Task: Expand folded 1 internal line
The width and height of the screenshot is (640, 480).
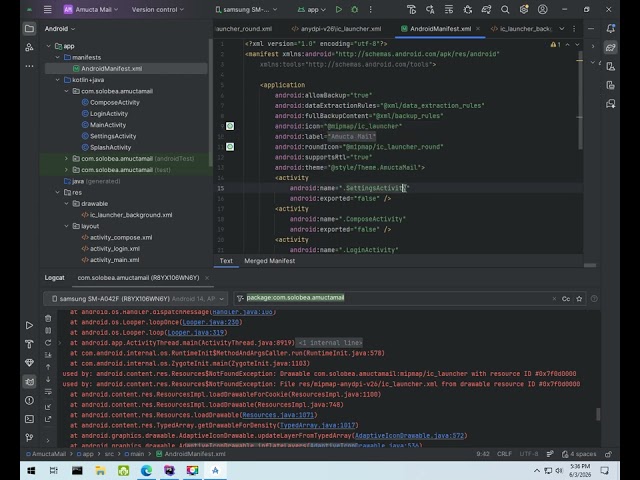Action: pos(329,343)
